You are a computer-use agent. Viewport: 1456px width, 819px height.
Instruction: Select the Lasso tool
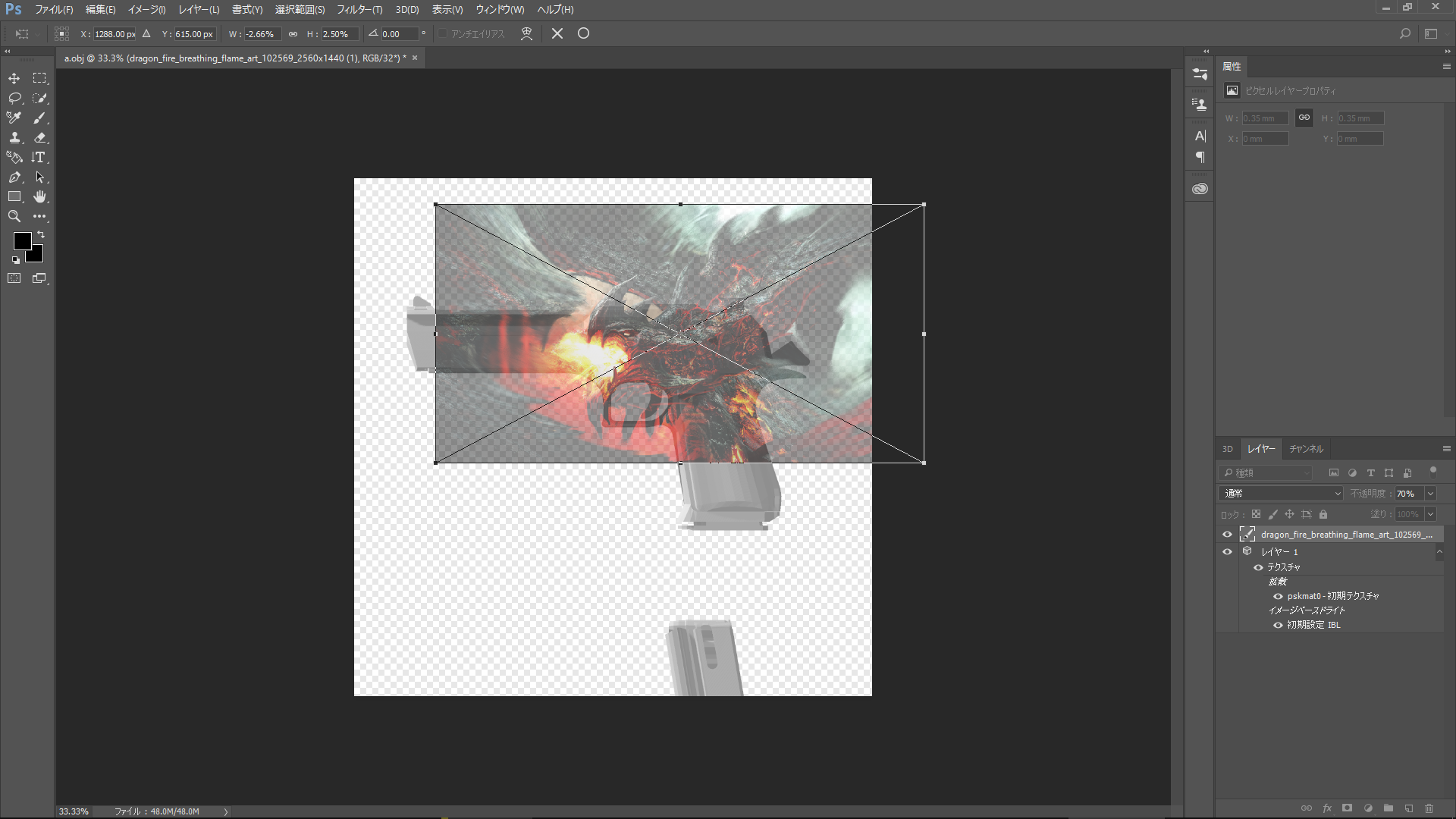(x=14, y=98)
